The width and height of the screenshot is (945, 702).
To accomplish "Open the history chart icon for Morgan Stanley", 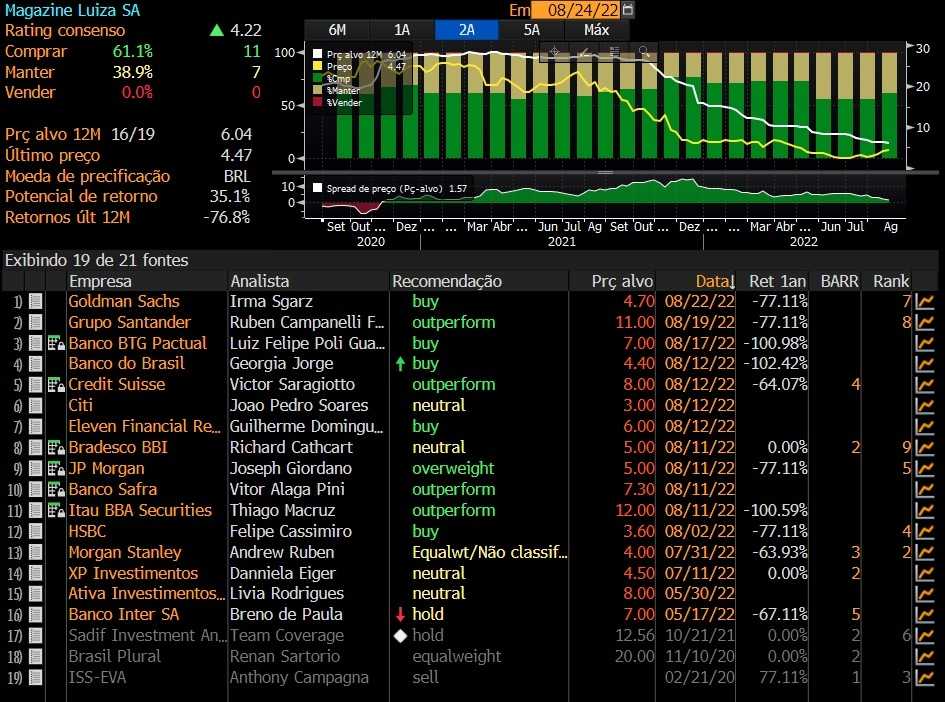I will (924, 553).
